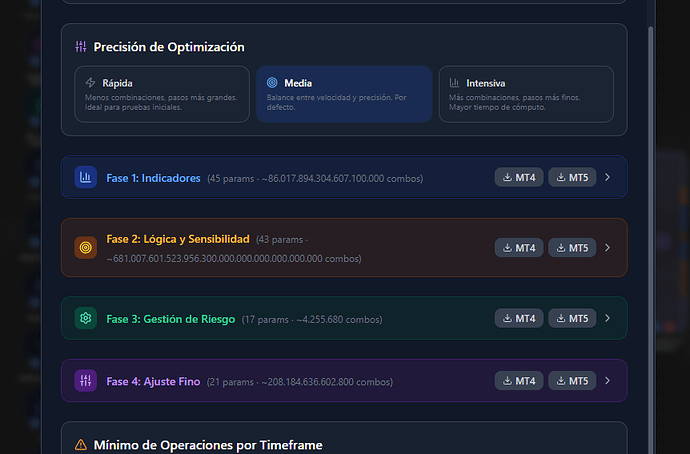Screen dimensions: 690x454
Task: Click the '17 params · ~4.255.680 combos' text
Action: 312,320
